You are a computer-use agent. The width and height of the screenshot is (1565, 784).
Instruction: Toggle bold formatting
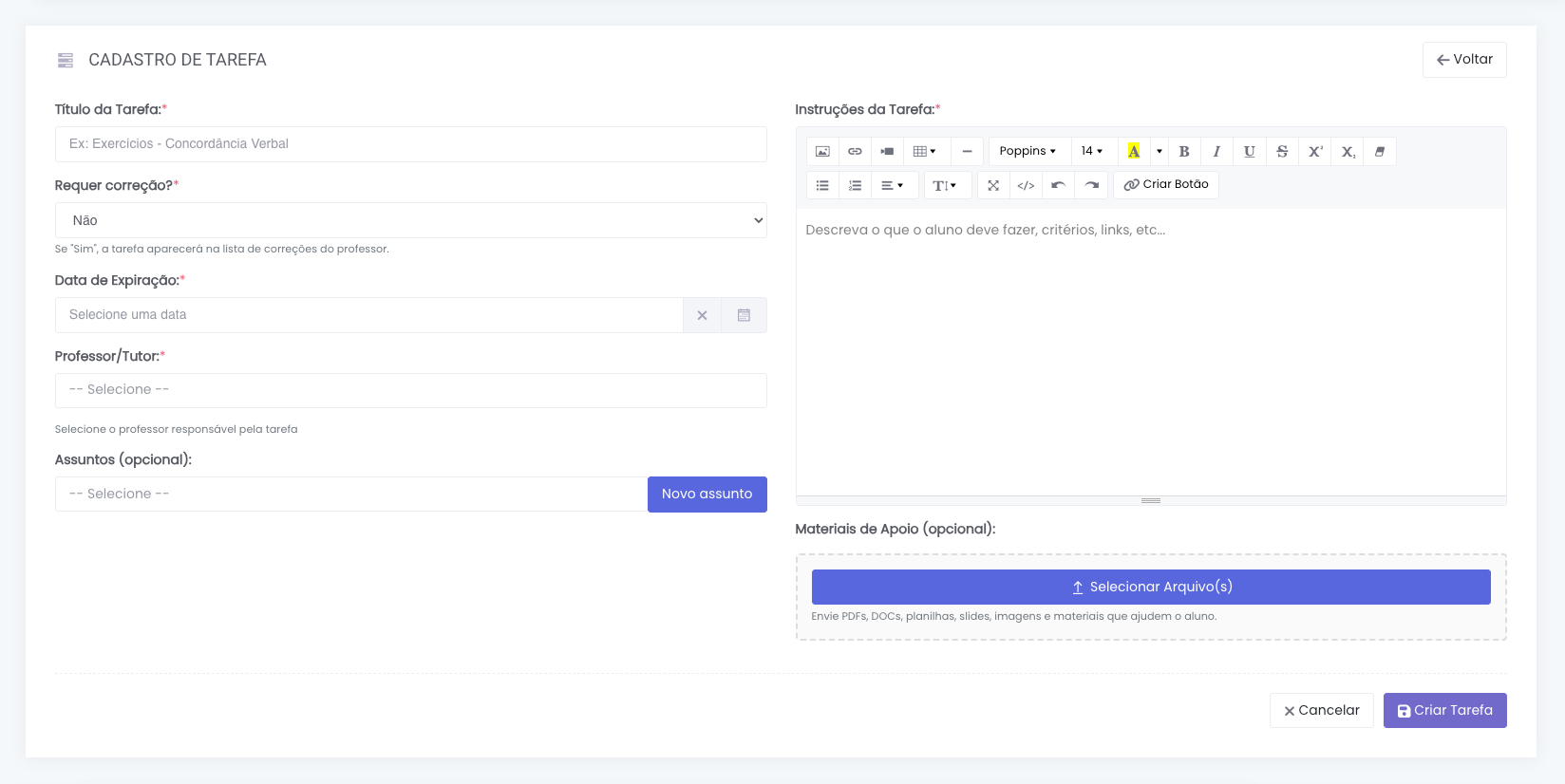click(1184, 152)
